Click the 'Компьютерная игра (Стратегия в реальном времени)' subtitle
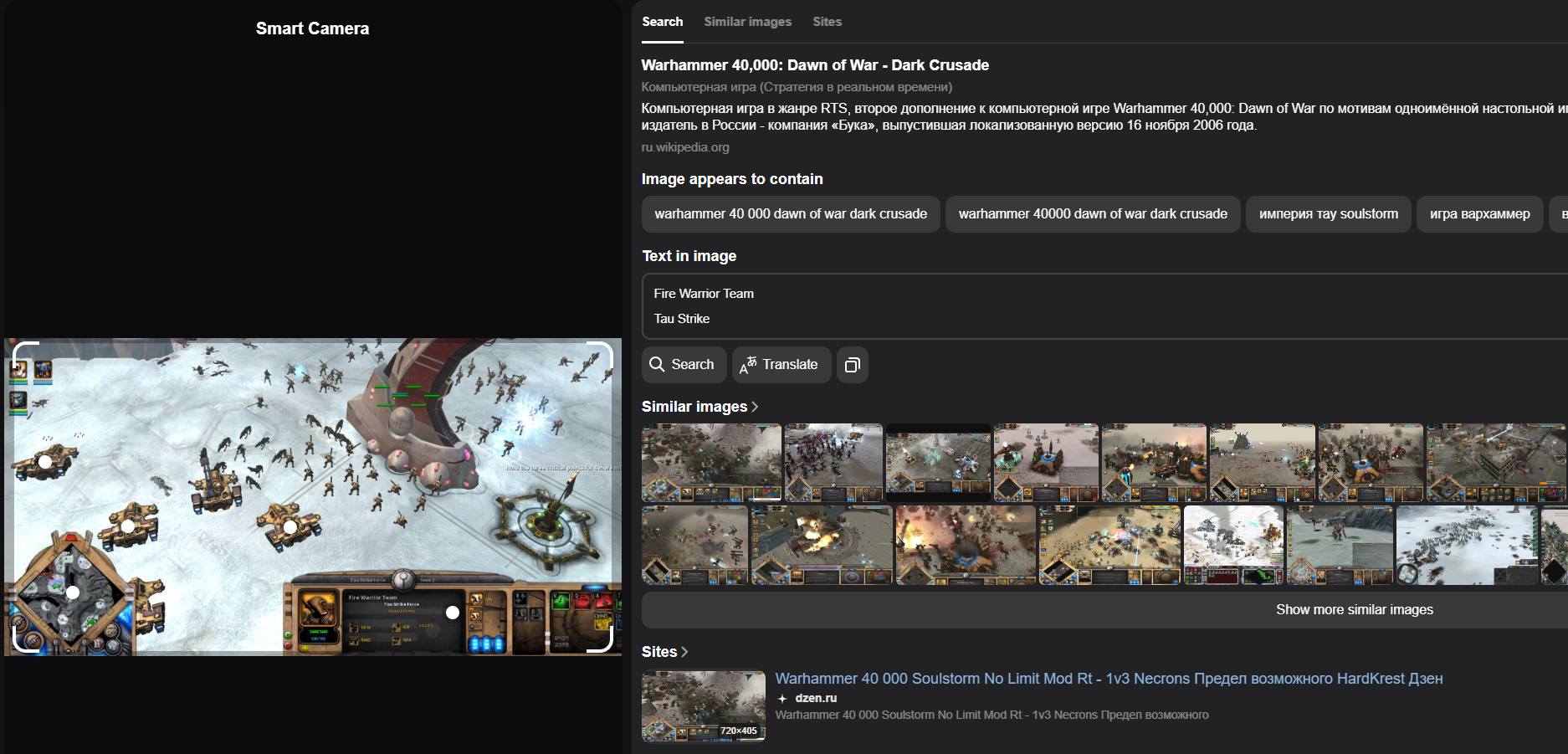The image size is (1568, 754). [x=797, y=87]
